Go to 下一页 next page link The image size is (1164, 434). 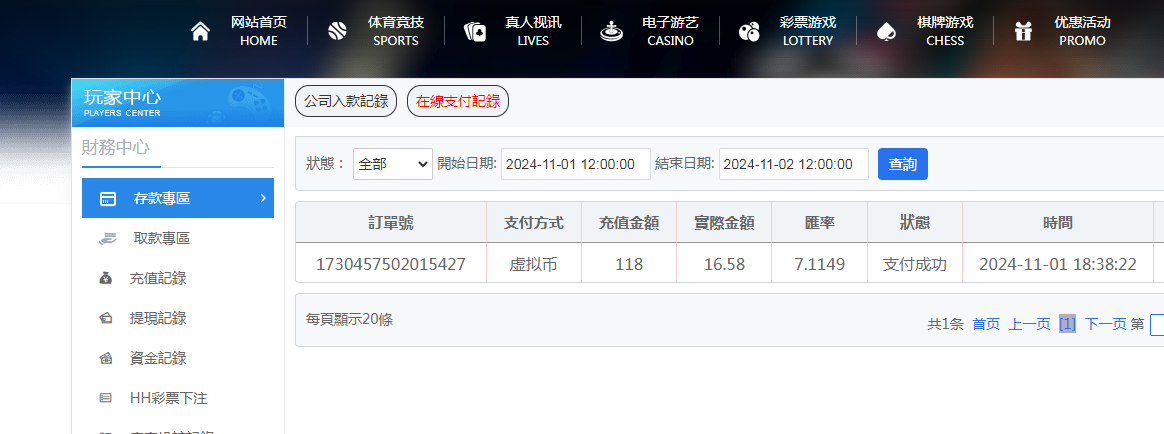tap(1105, 324)
